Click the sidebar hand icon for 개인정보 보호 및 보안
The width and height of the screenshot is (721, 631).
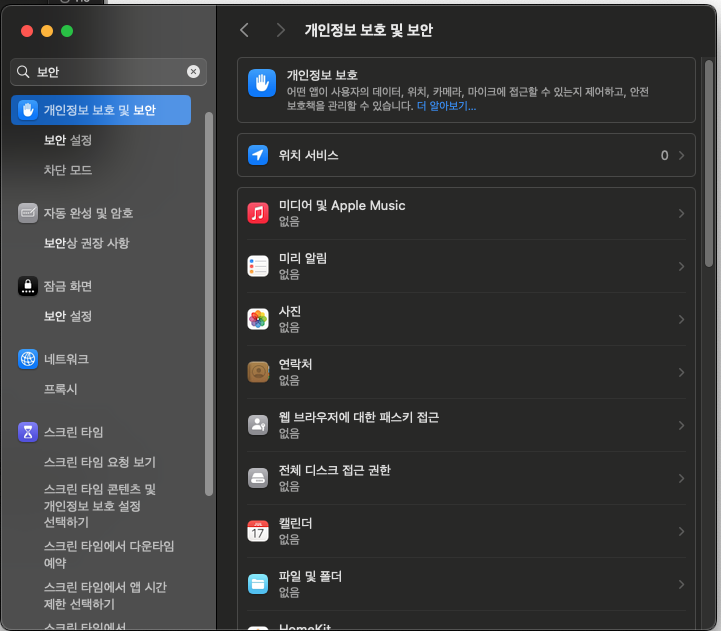(x=28, y=110)
